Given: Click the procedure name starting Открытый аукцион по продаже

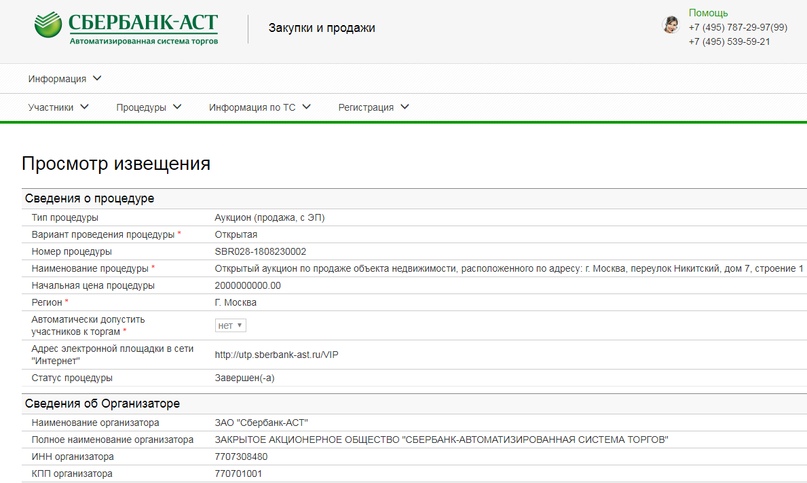Looking at the screenshot, I should tap(509, 269).
